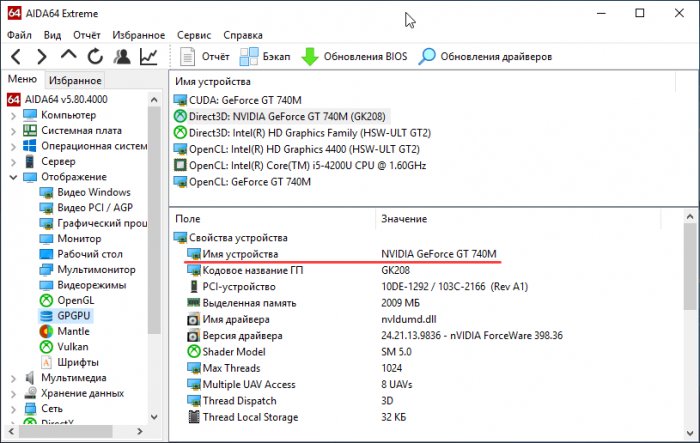Select OpenCL: Intel(R) Core(TM) i5-4200U CPU device
This screenshot has height=443, width=700.
300,166
